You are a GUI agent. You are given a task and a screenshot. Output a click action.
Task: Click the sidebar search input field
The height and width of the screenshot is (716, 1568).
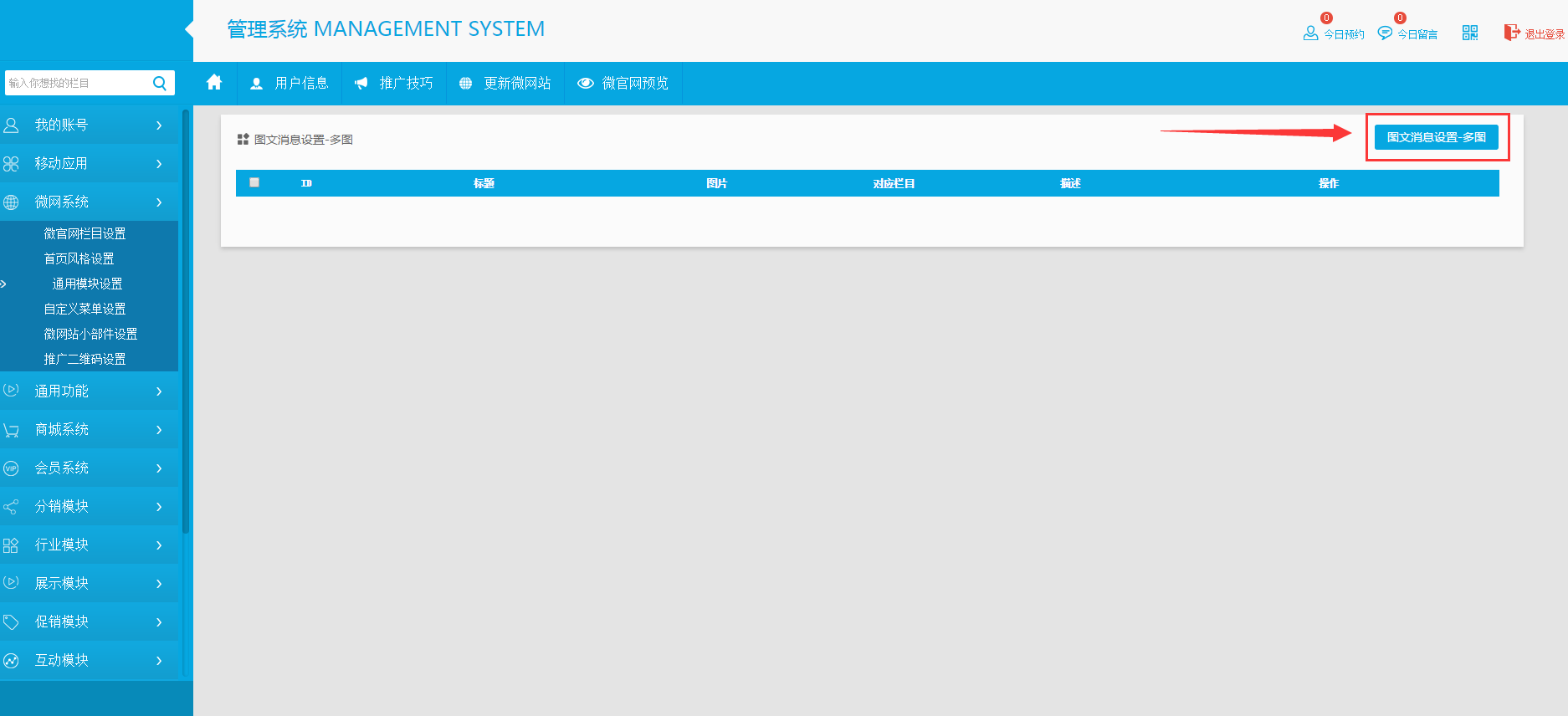pyautogui.click(x=77, y=83)
